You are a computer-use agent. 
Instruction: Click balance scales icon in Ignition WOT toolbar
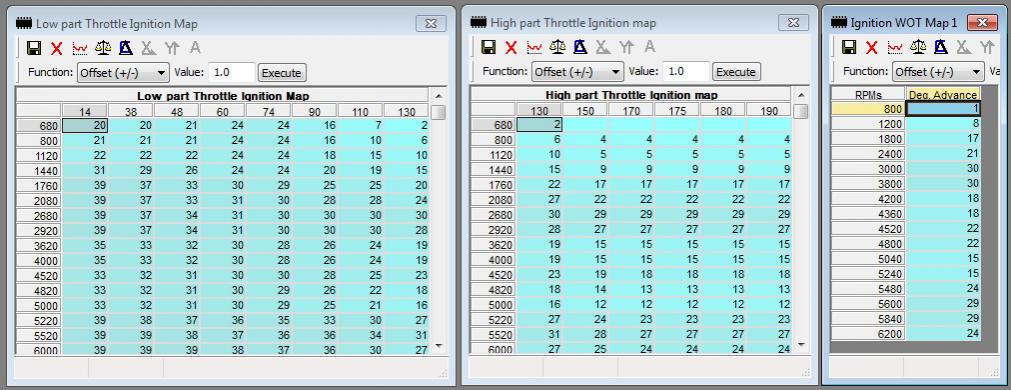coord(918,47)
